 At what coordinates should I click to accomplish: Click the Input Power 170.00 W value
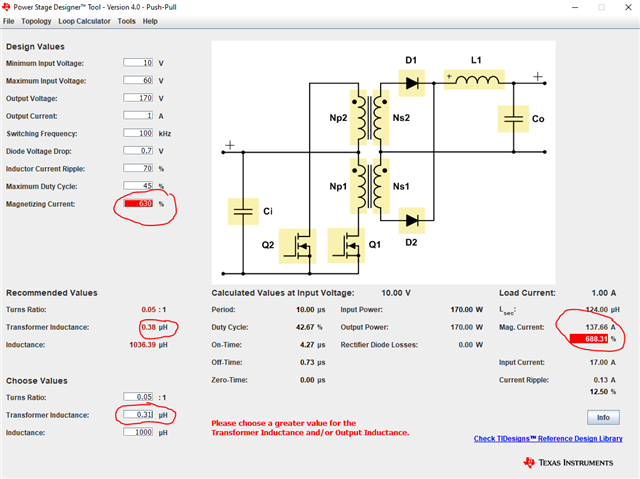coord(467,310)
